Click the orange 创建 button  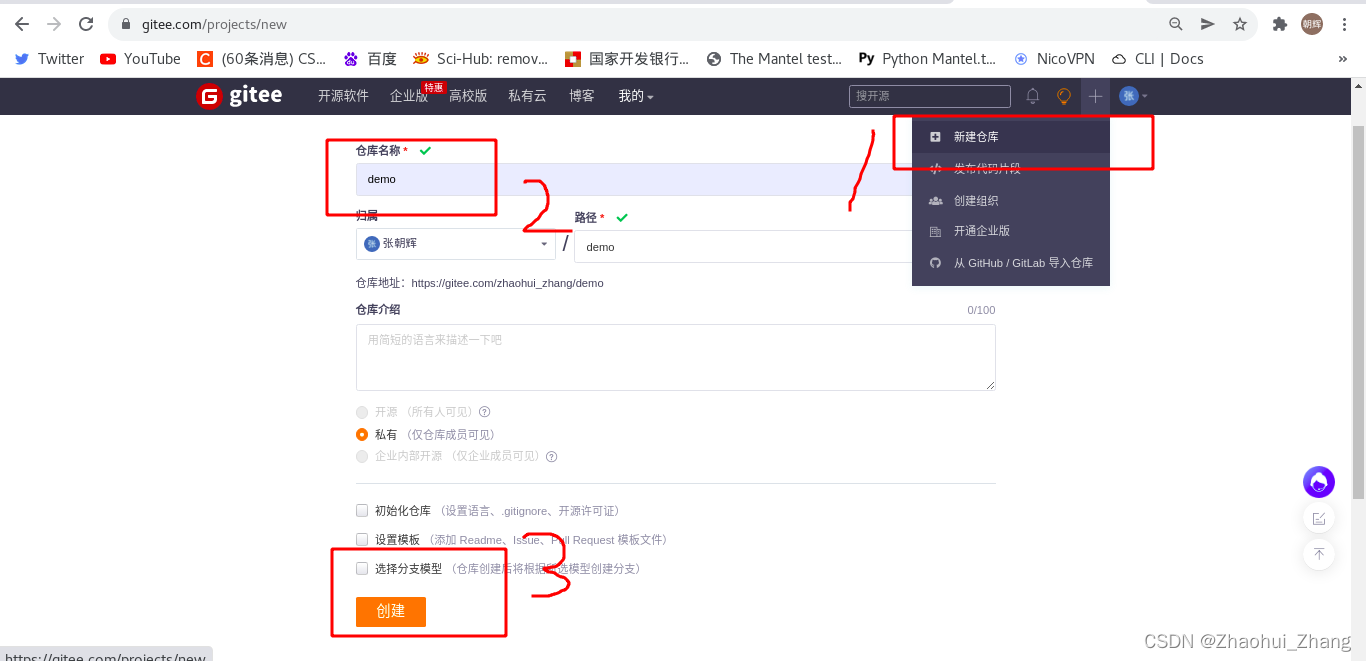(391, 611)
